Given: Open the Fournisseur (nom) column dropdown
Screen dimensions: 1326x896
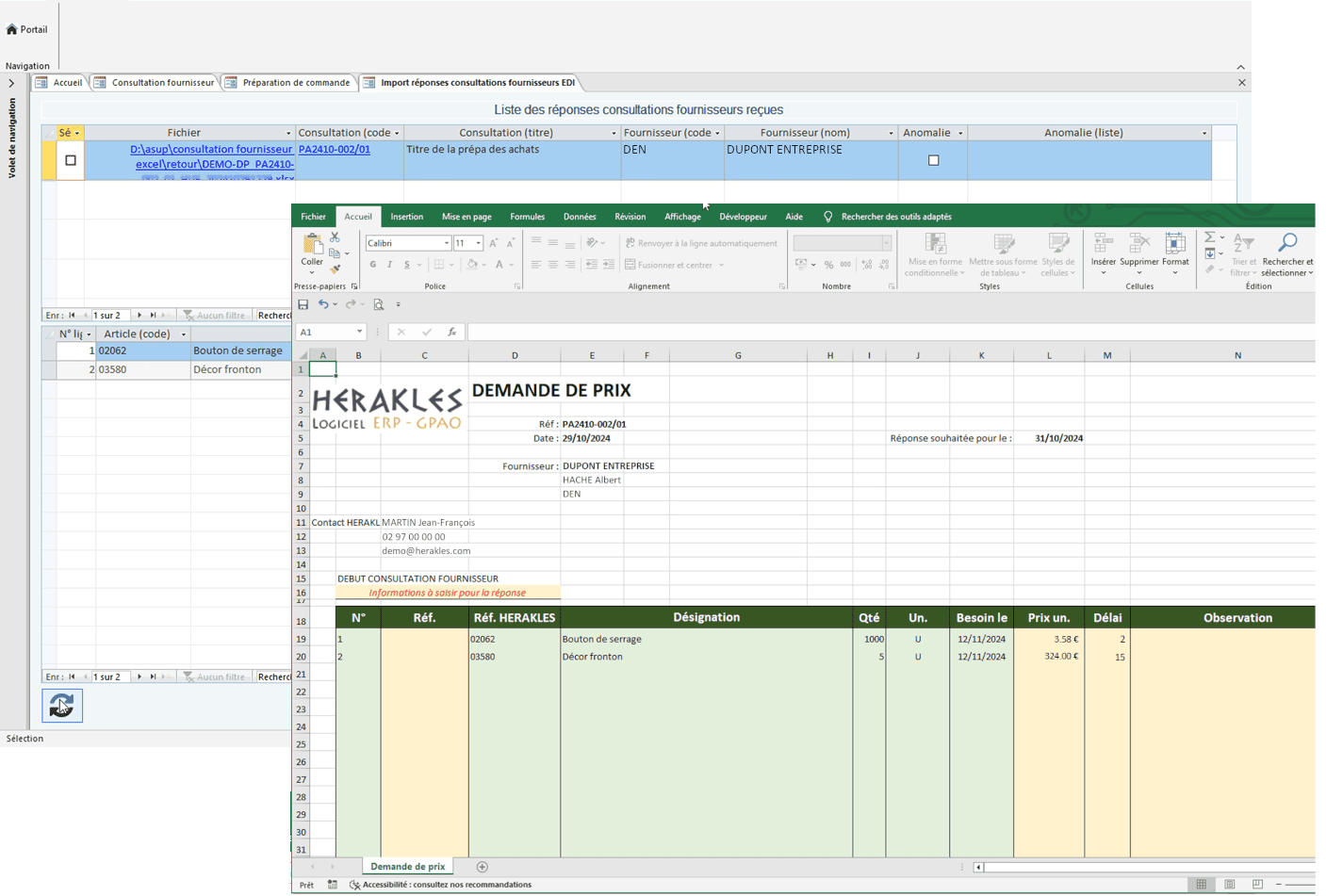Looking at the screenshot, I should pos(891,132).
